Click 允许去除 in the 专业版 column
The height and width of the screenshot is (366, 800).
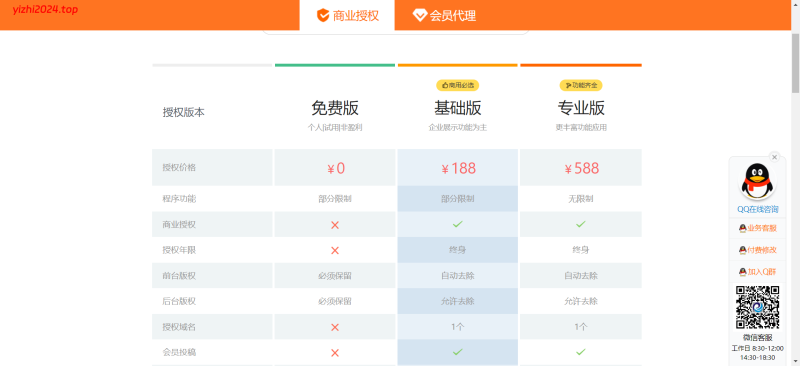[x=581, y=301]
